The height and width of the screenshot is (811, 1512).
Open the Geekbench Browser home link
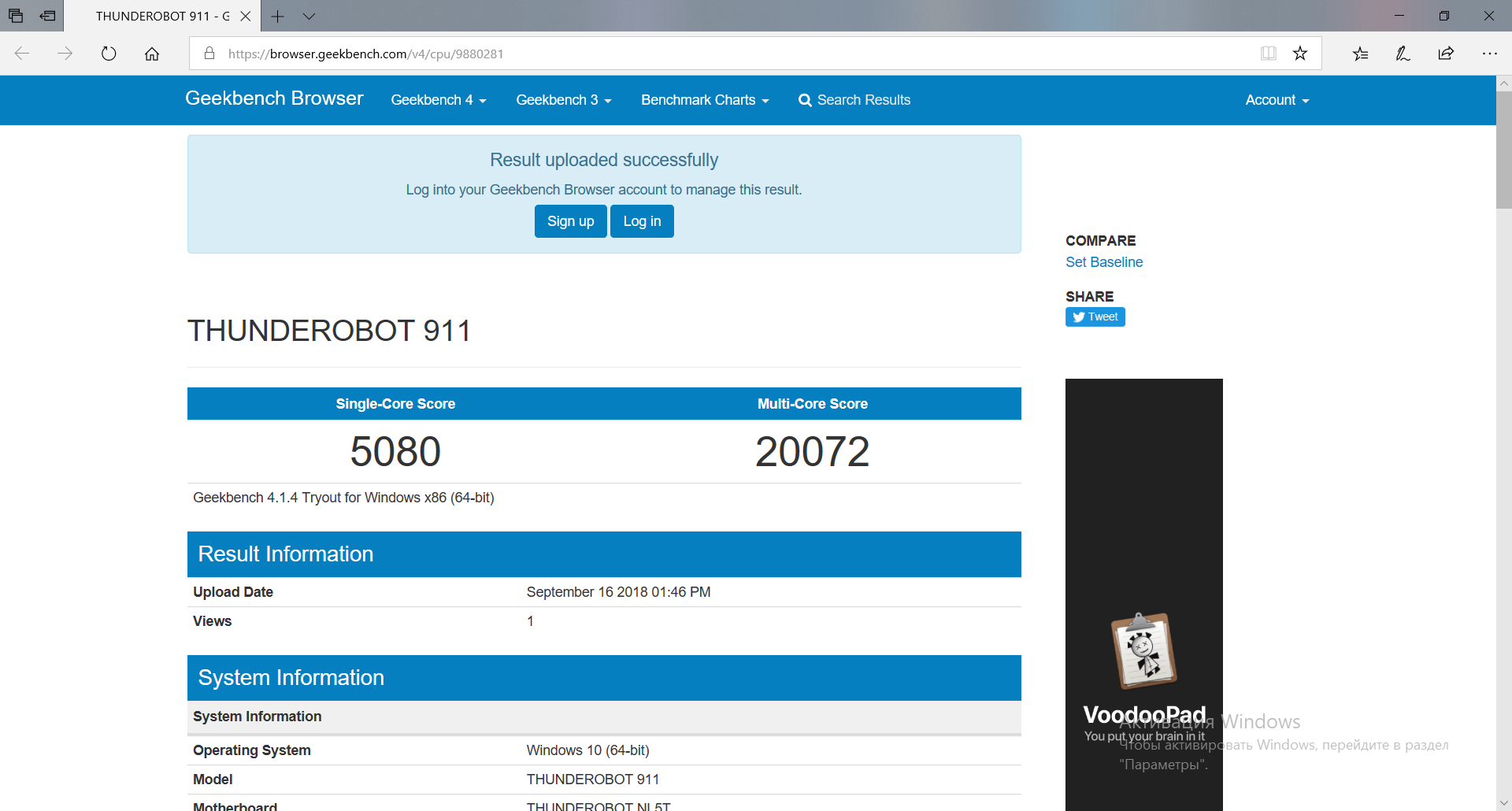pyautogui.click(x=274, y=98)
